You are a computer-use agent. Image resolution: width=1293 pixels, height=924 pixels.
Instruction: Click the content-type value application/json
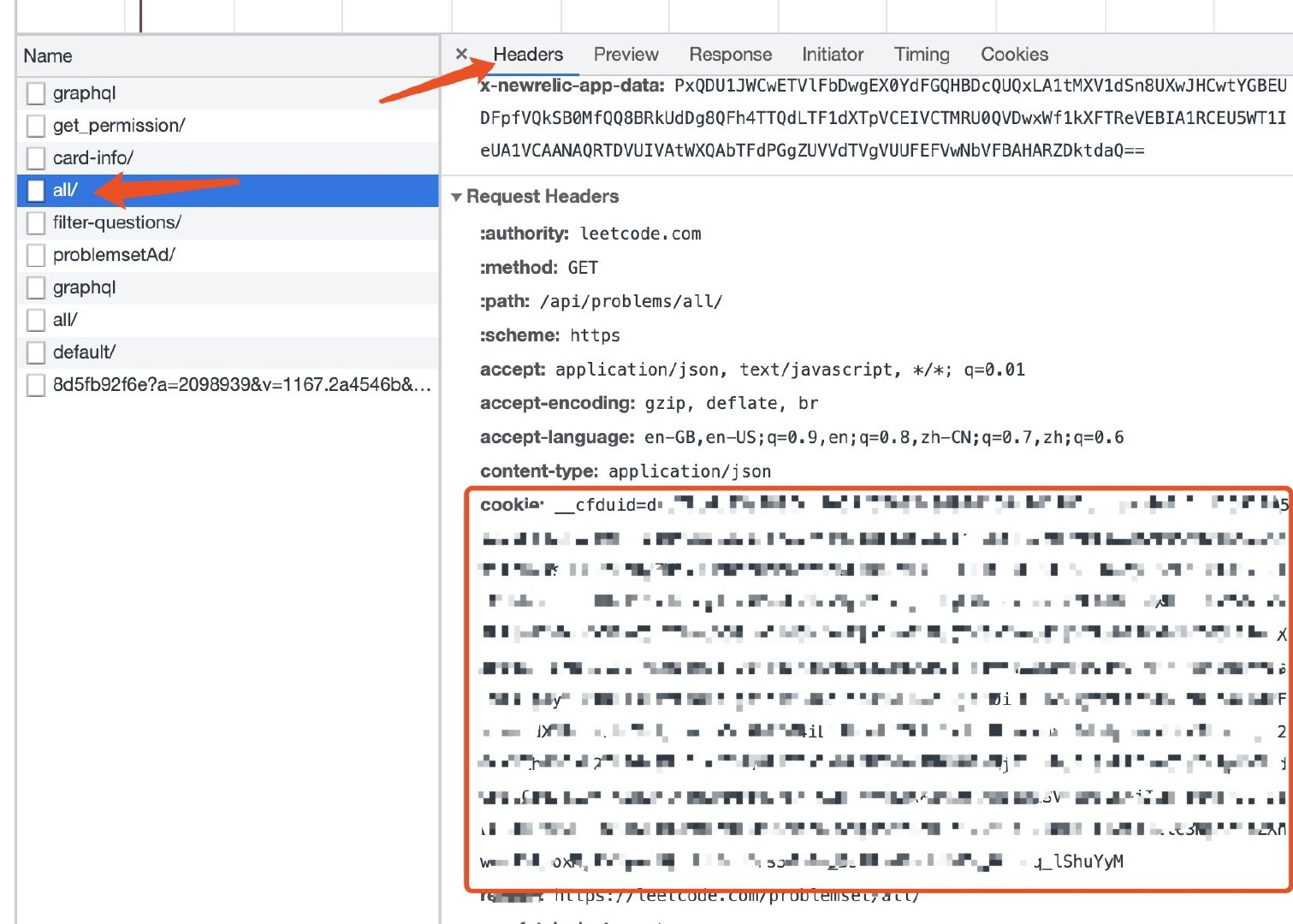(x=690, y=471)
